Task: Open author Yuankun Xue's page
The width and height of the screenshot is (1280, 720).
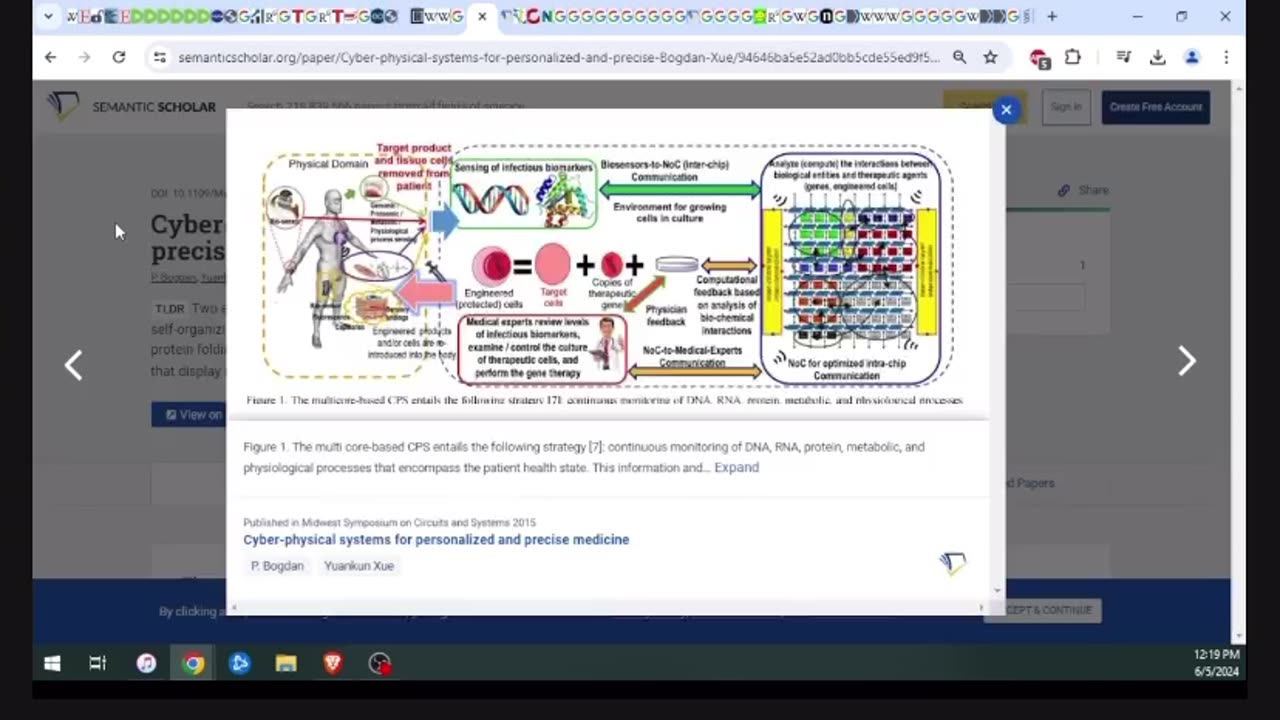Action: 359,566
